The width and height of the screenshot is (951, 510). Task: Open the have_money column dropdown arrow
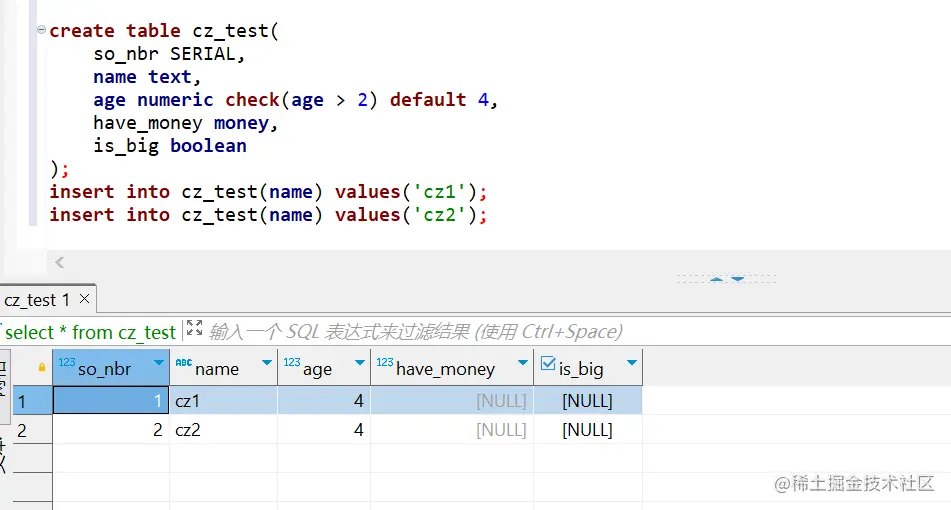pyautogui.click(x=522, y=362)
